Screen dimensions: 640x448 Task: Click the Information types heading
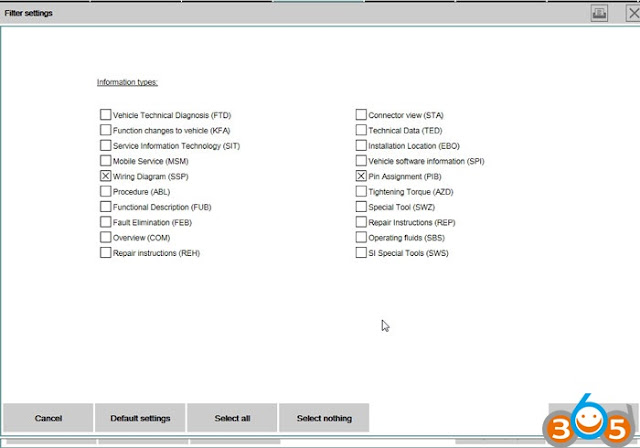click(x=127, y=82)
